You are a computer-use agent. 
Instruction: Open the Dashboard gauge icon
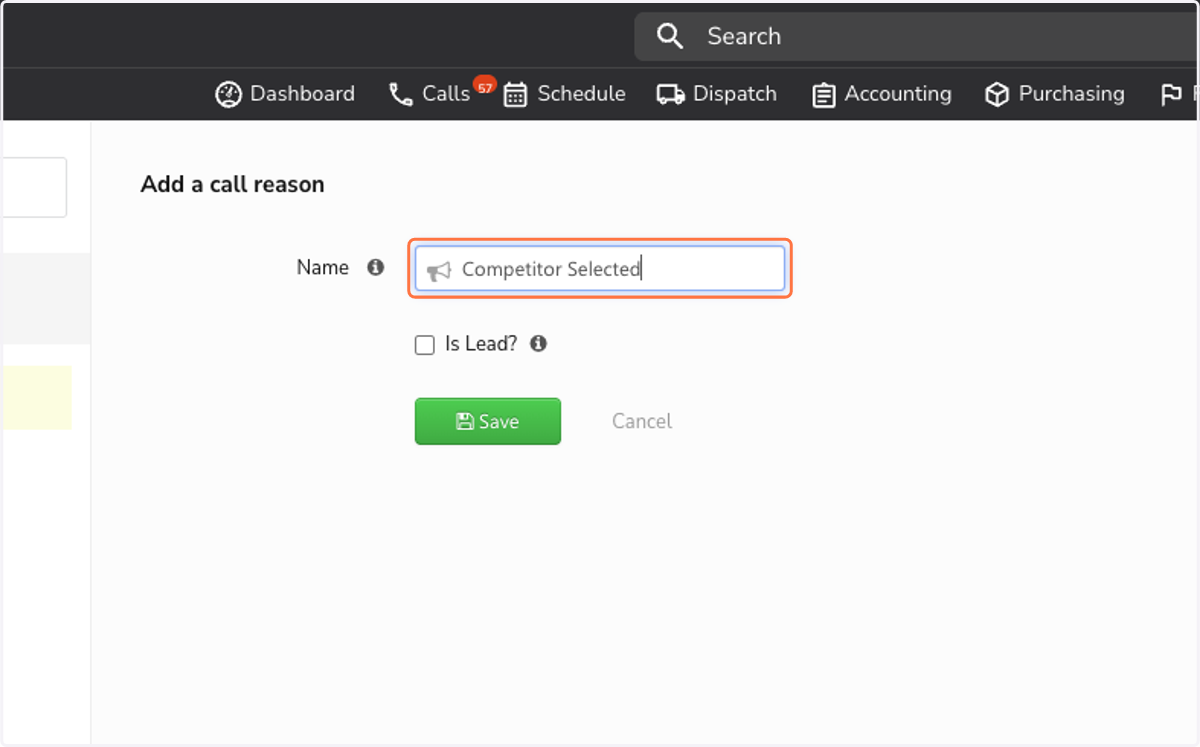pos(229,95)
